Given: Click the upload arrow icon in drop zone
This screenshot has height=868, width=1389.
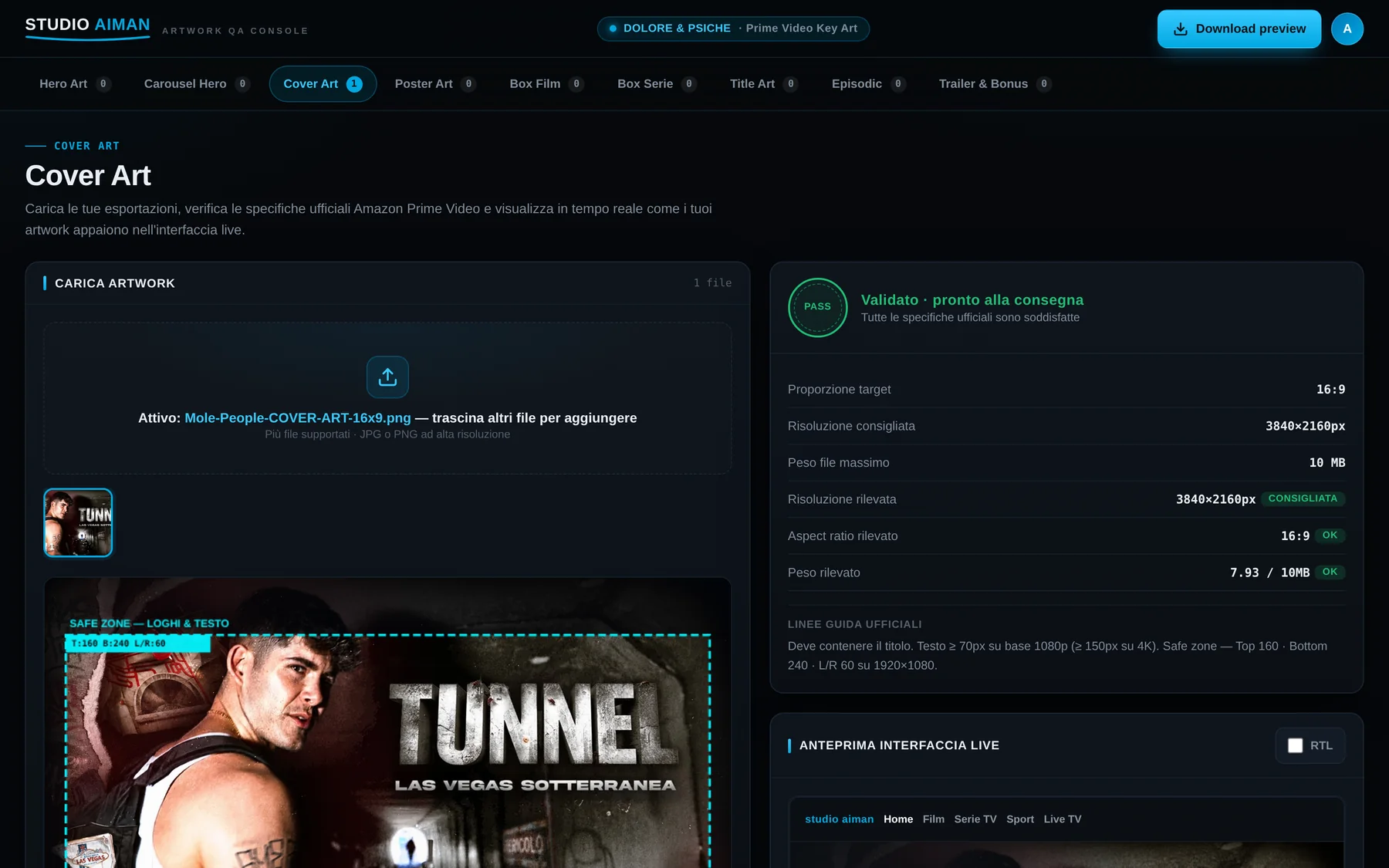Looking at the screenshot, I should click(387, 377).
